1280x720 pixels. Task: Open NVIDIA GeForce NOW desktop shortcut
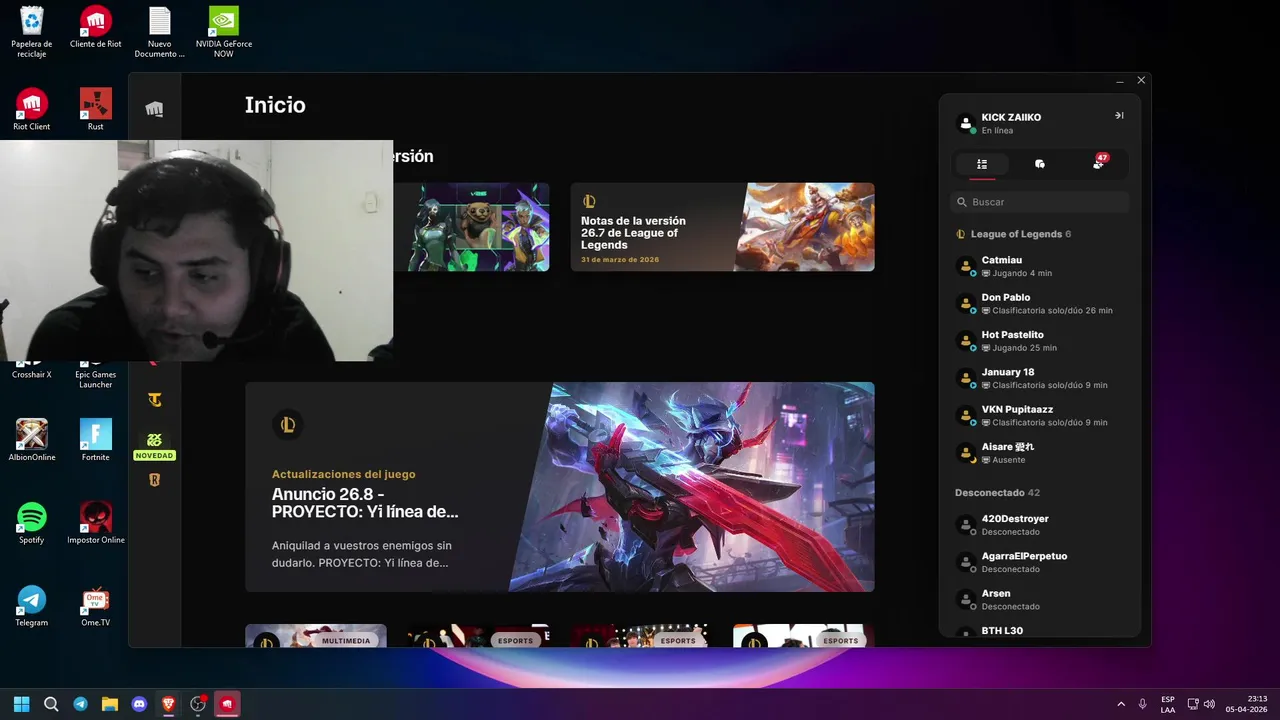pos(224,32)
